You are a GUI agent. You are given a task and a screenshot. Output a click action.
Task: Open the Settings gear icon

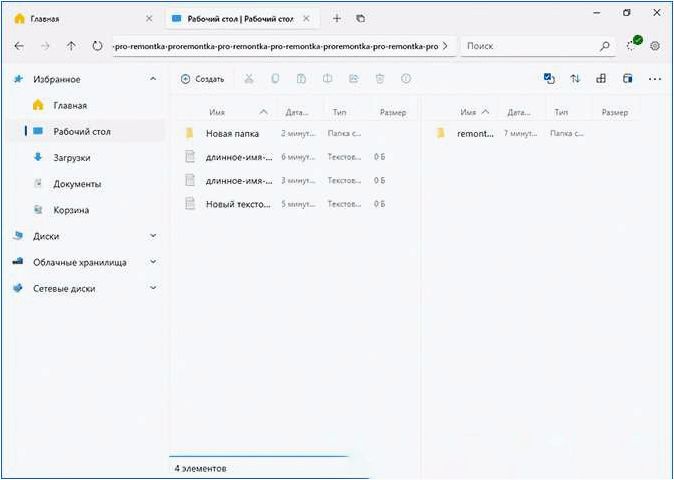[655, 46]
